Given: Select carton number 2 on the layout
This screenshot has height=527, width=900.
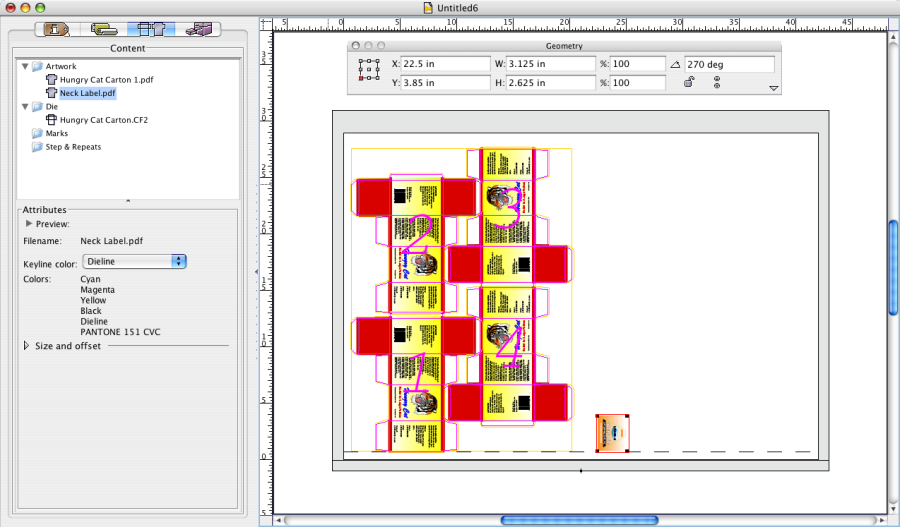Looking at the screenshot, I should point(416,244).
